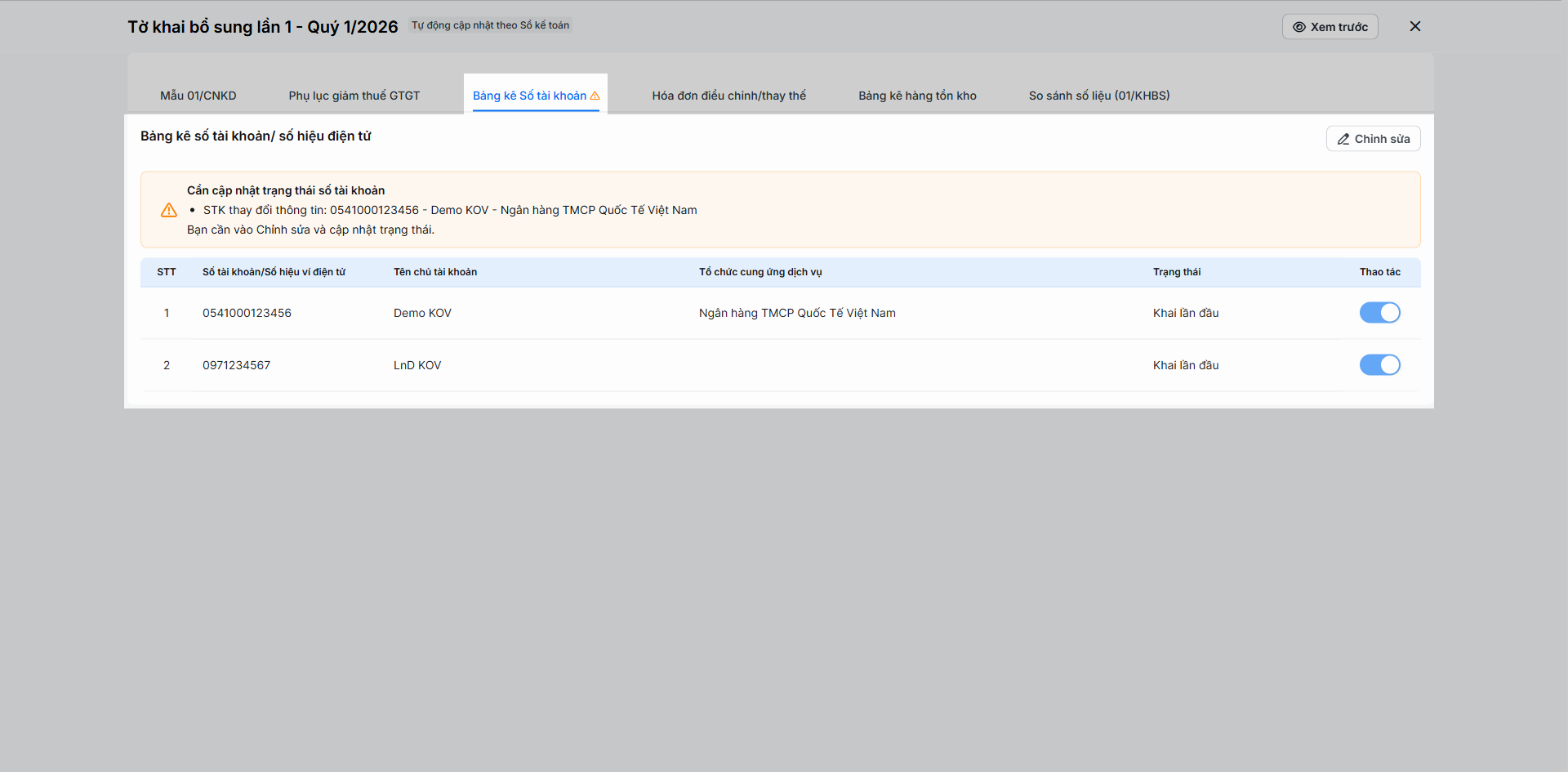Viewport: 1568px width, 772px height.
Task: Toggle switch for account 0541000123456
Action: point(1379,313)
